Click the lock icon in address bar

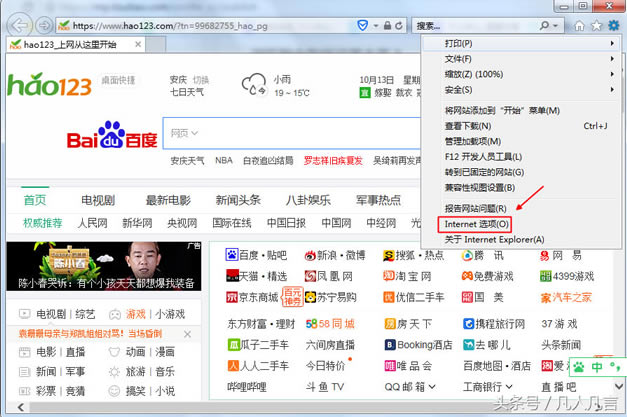(387, 26)
